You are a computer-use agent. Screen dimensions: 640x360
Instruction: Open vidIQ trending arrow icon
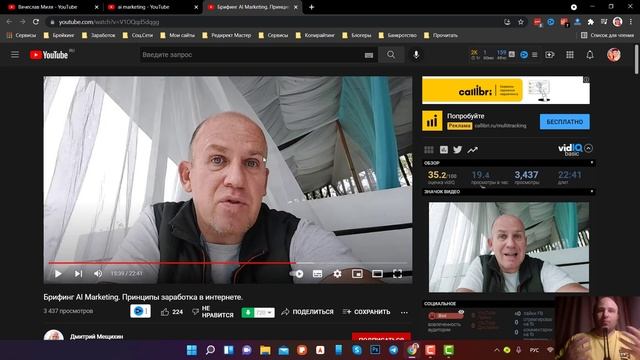(x=472, y=150)
